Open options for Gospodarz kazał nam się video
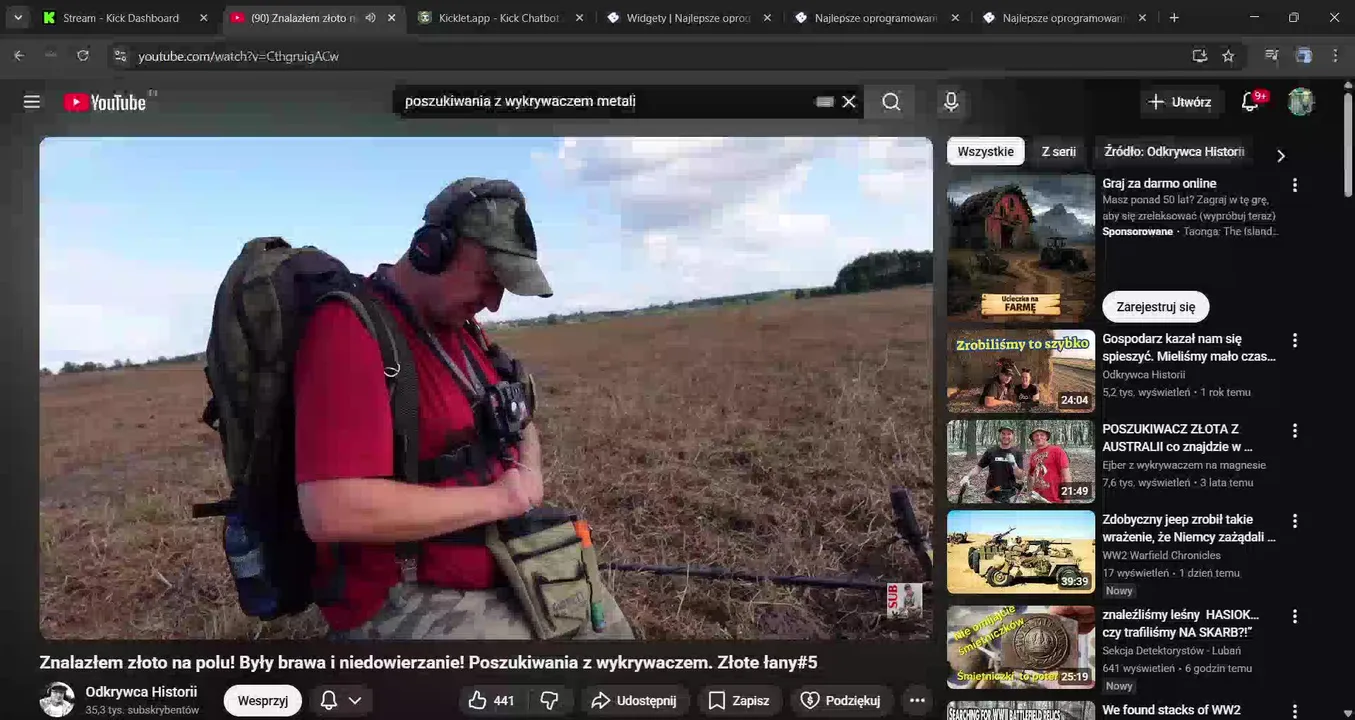 1295,340
